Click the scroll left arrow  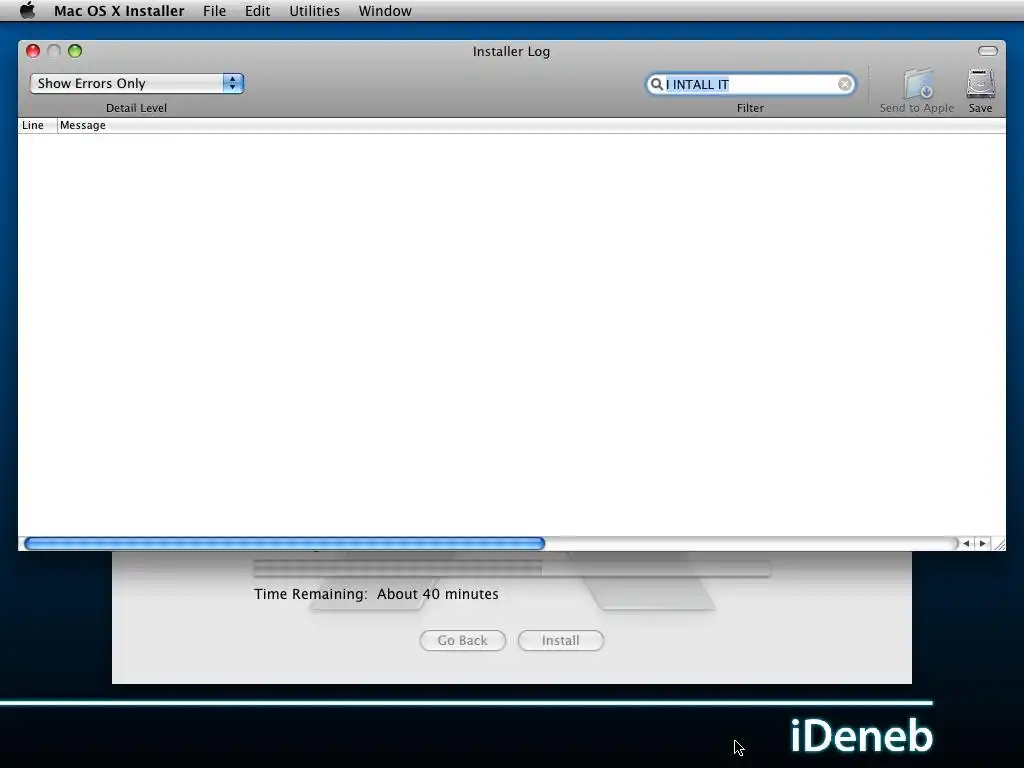(967, 543)
